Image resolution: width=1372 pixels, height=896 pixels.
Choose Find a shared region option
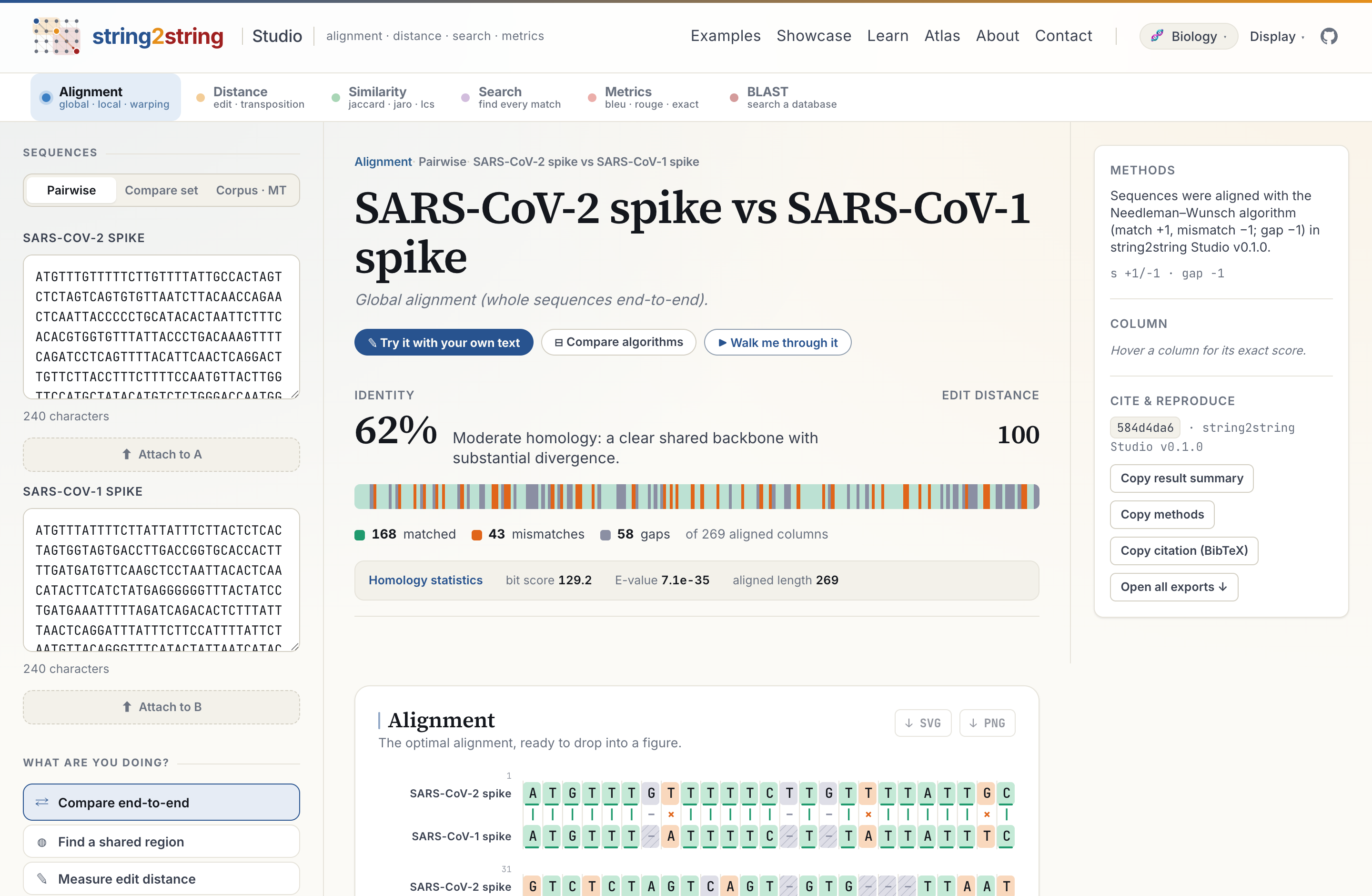(x=161, y=842)
